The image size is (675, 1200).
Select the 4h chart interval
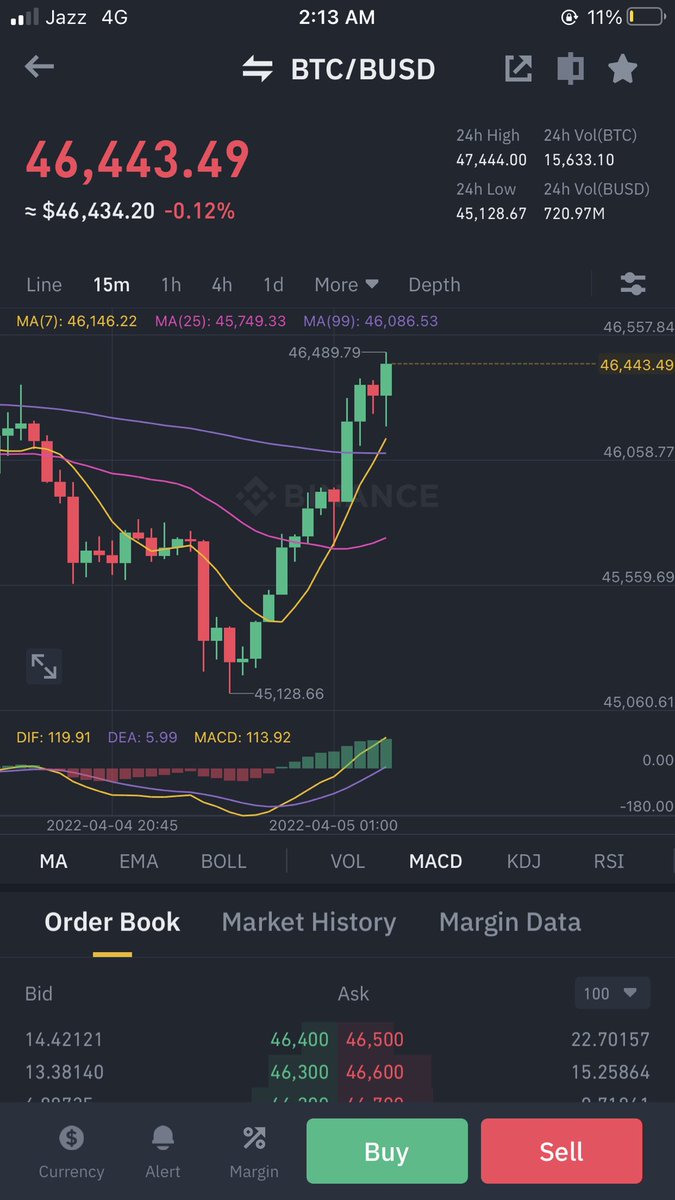coord(222,285)
